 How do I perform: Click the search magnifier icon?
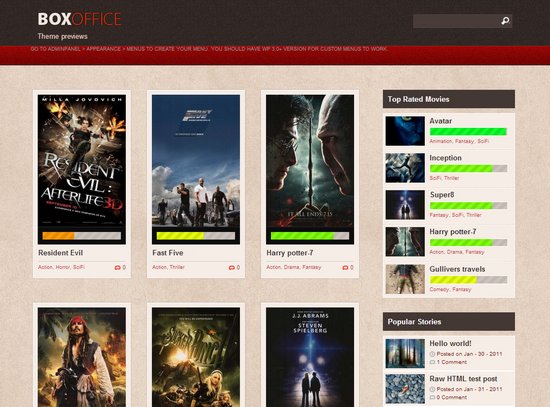coord(505,21)
